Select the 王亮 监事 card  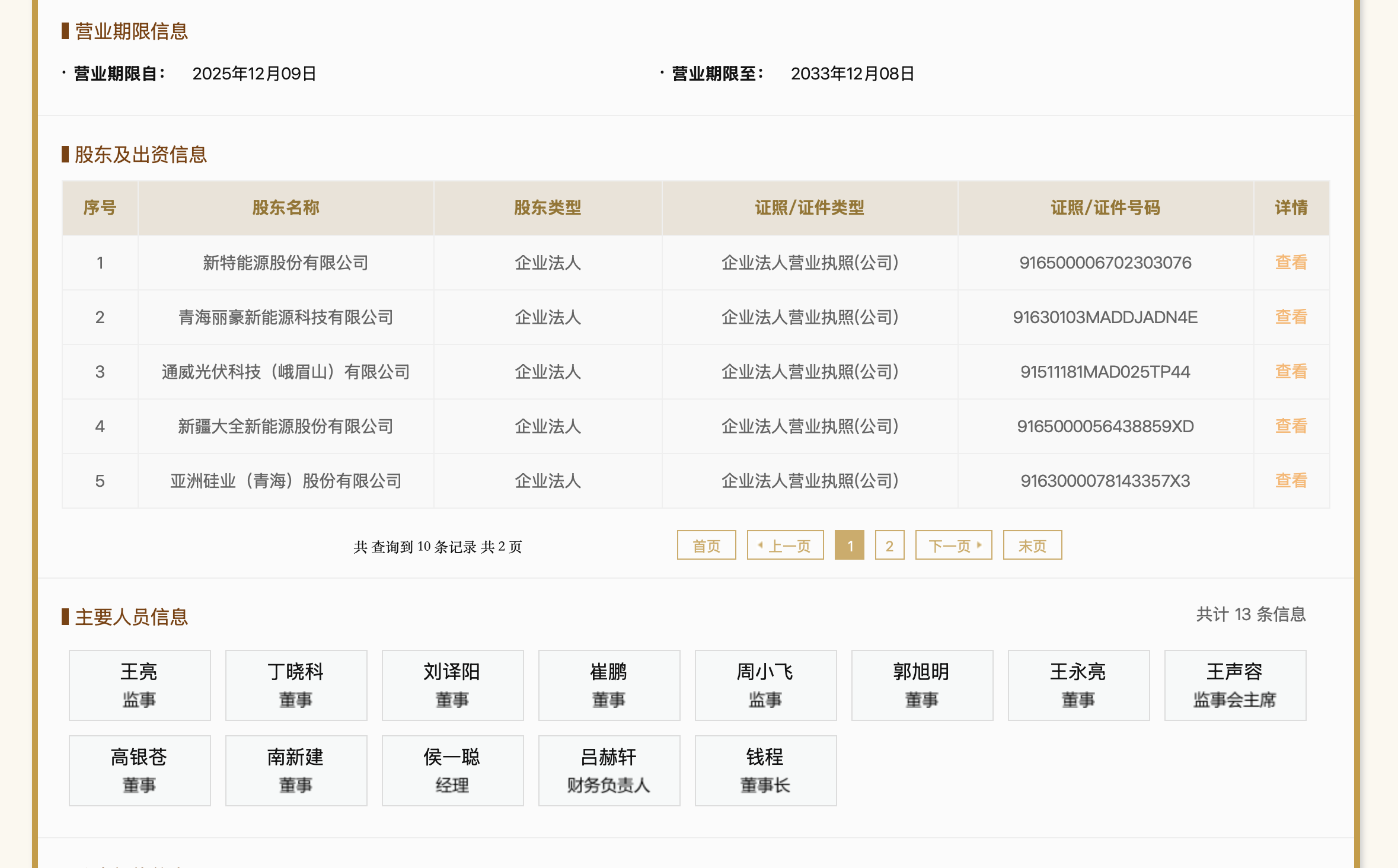(x=140, y=685)
